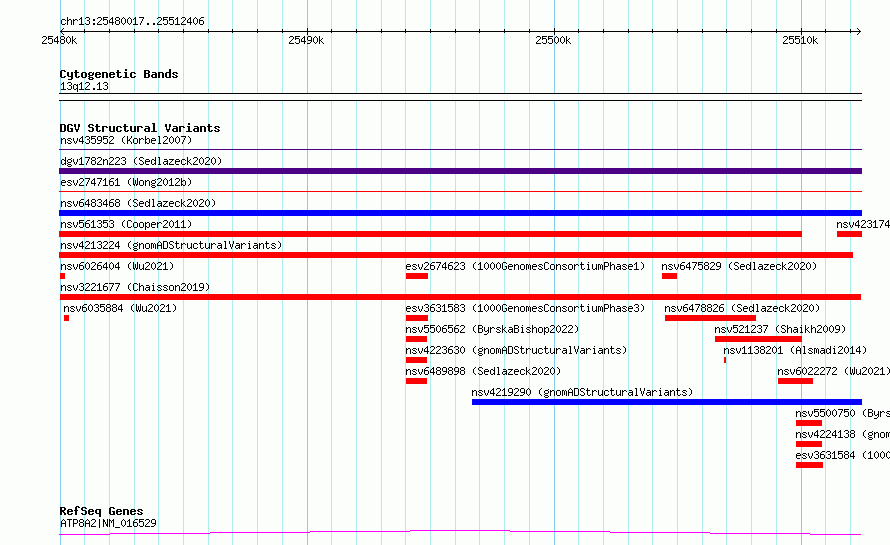Select esv3631583 (1000GenomesConsortiumPhase3) label
The width and height of the screenshot is (890, 545).
525,308
